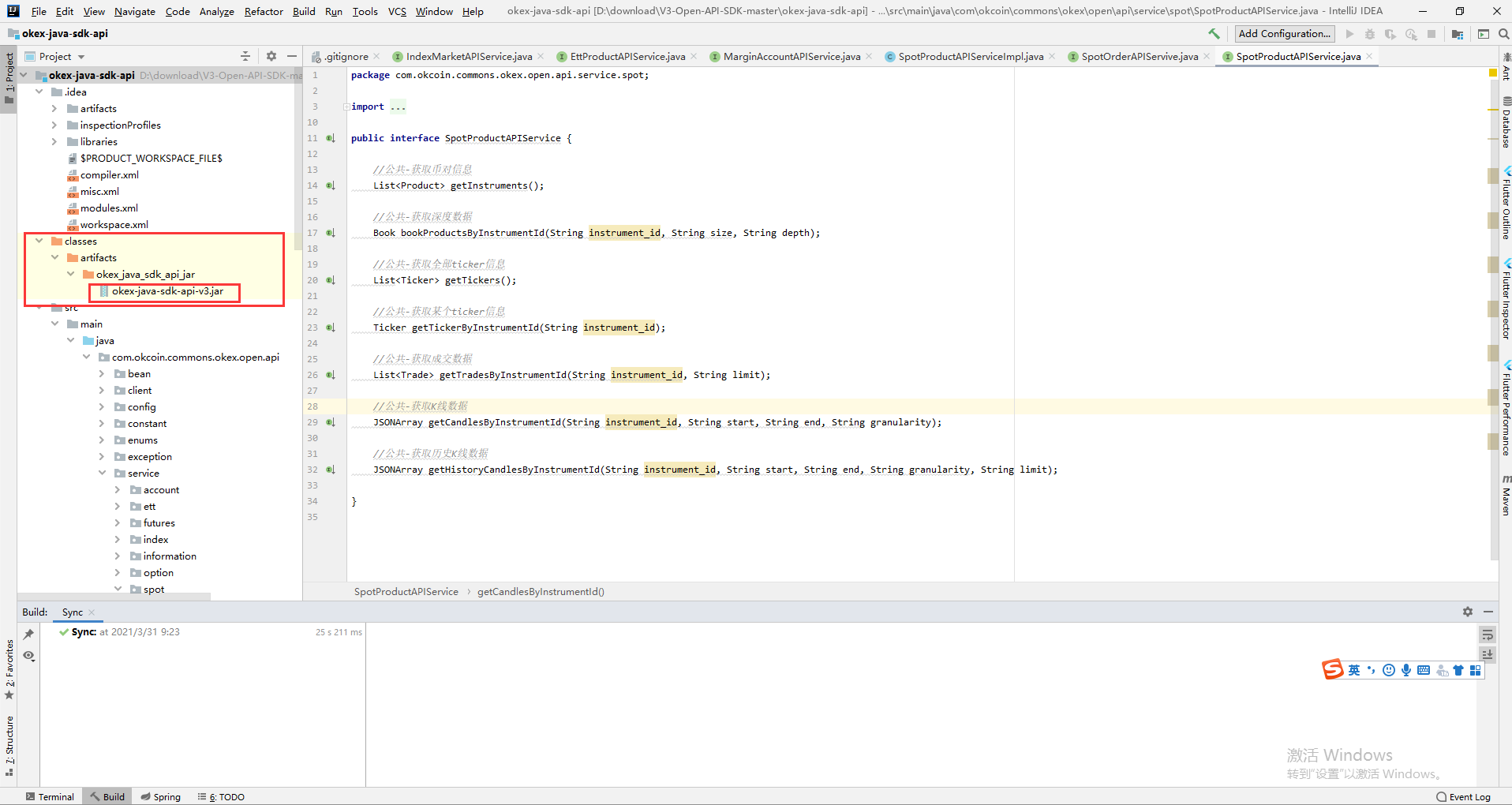Collapse the service package

tap(102, 473)
